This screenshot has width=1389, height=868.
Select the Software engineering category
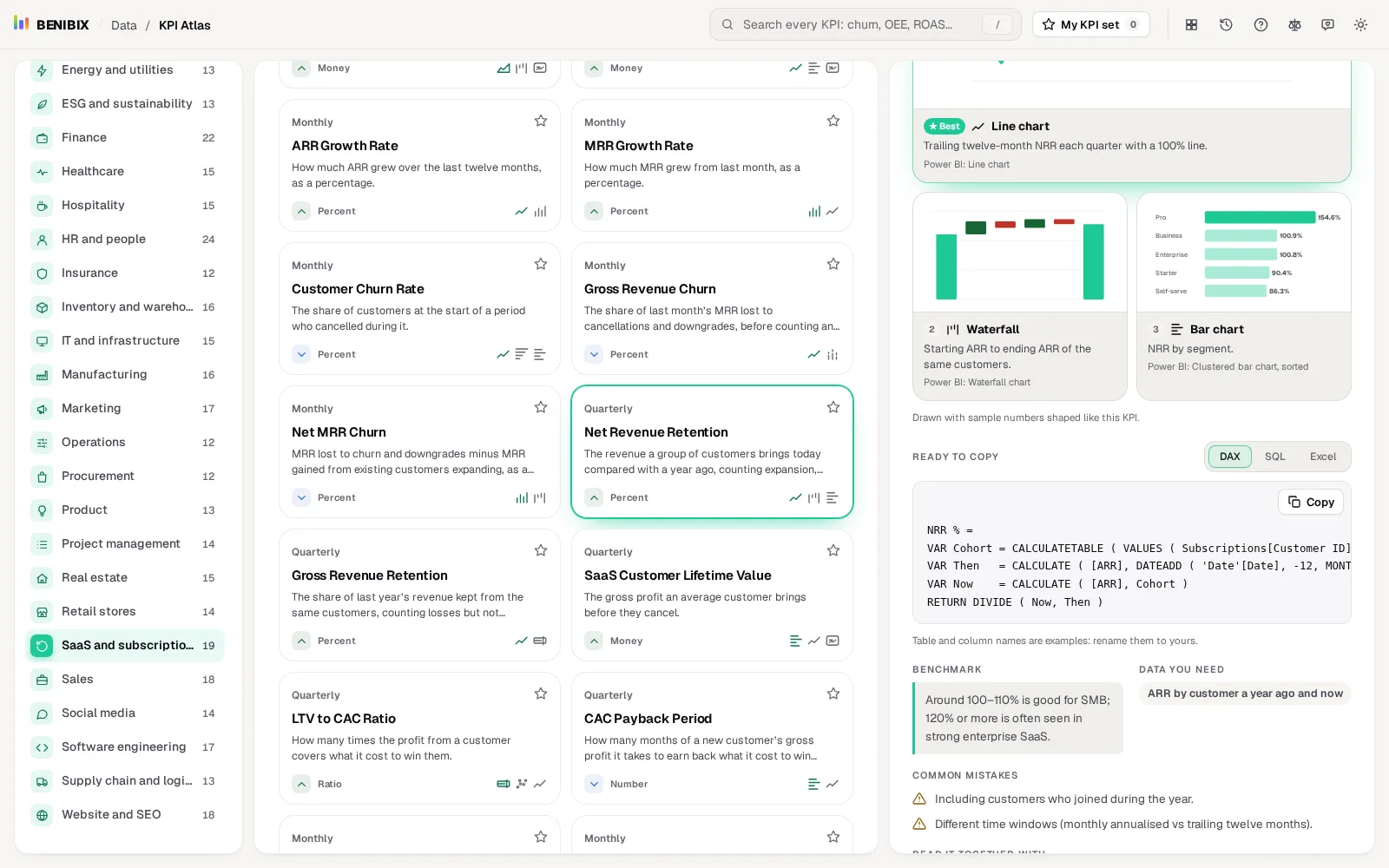pyautogui.click(x=125, y=746)
